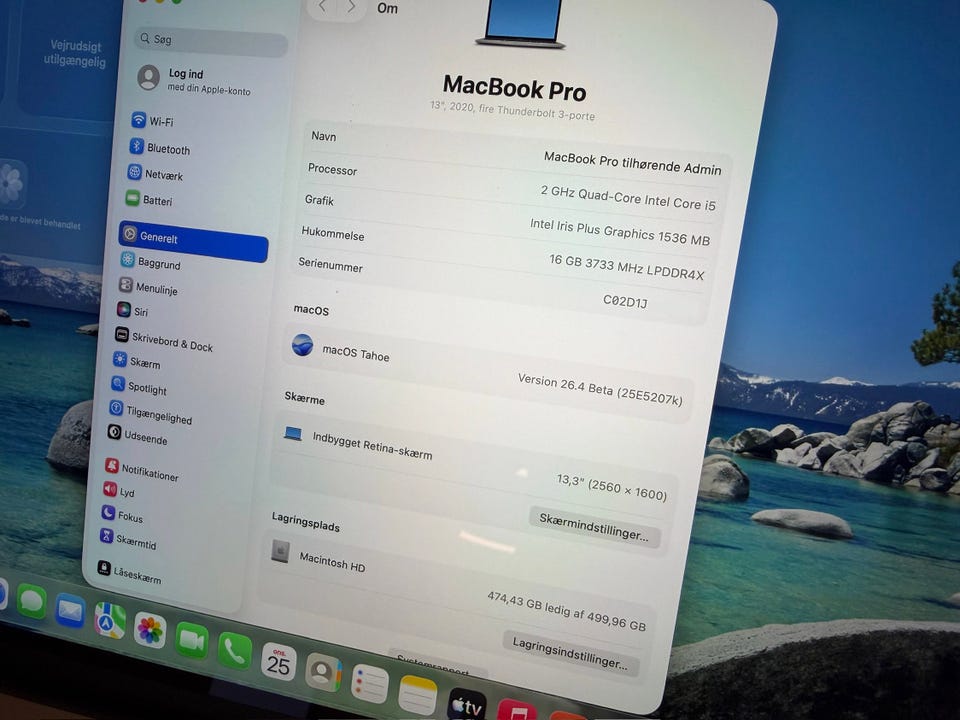Select Låseskærm in the sidebar

129,572
